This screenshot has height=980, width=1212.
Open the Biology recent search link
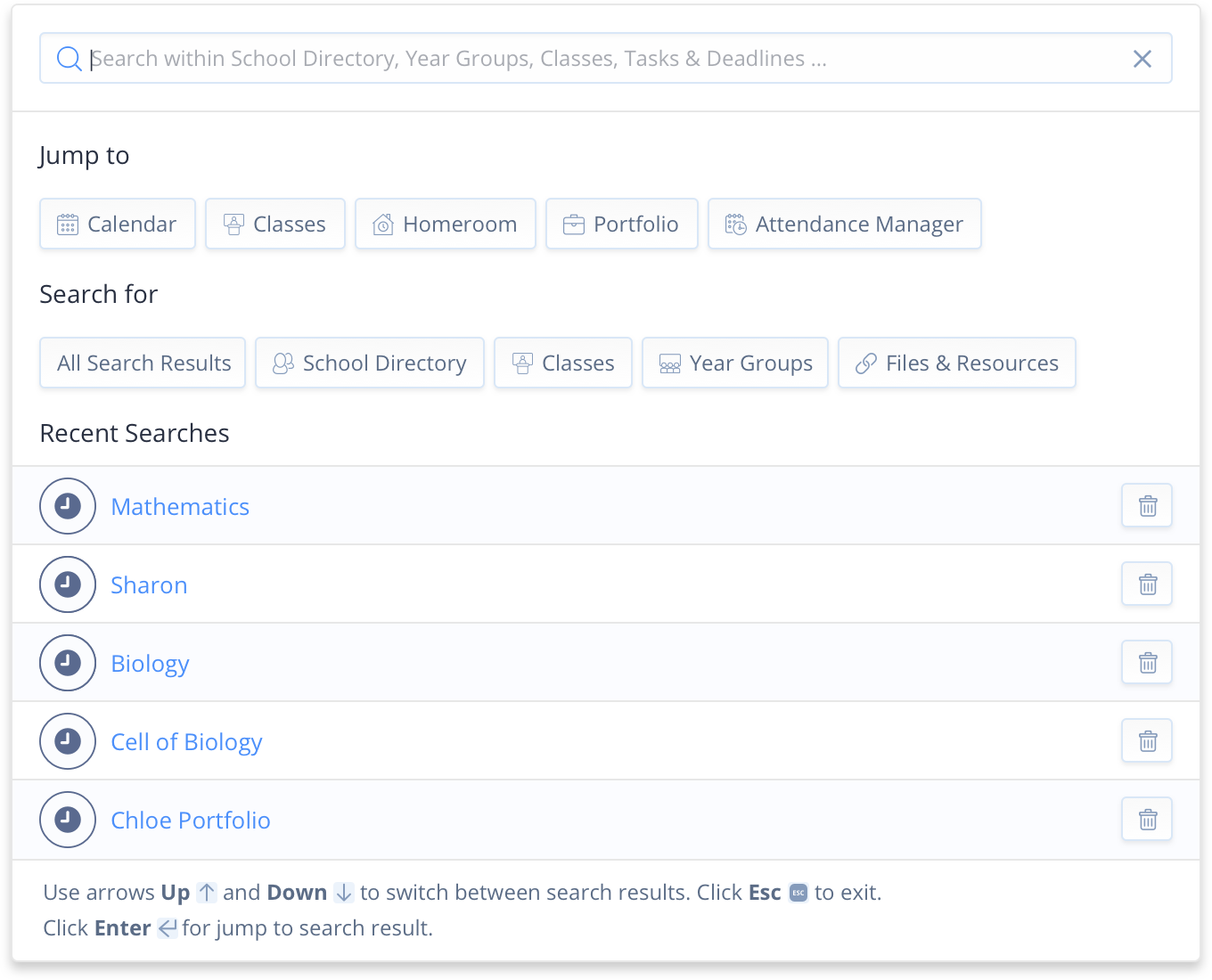tap(150, 664)
